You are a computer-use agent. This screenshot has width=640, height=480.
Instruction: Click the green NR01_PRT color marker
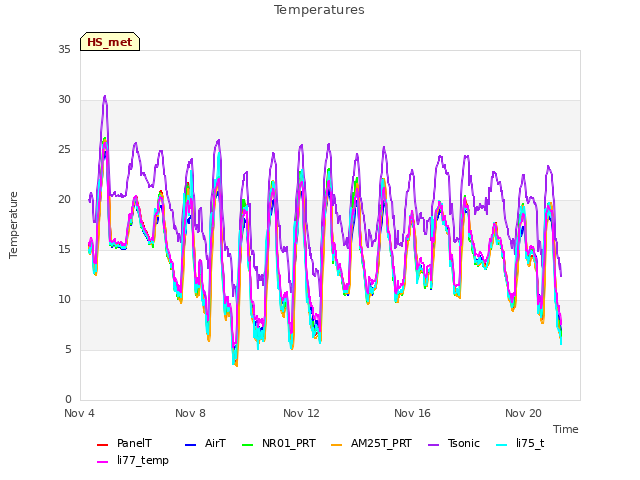(x=248, y=444)
